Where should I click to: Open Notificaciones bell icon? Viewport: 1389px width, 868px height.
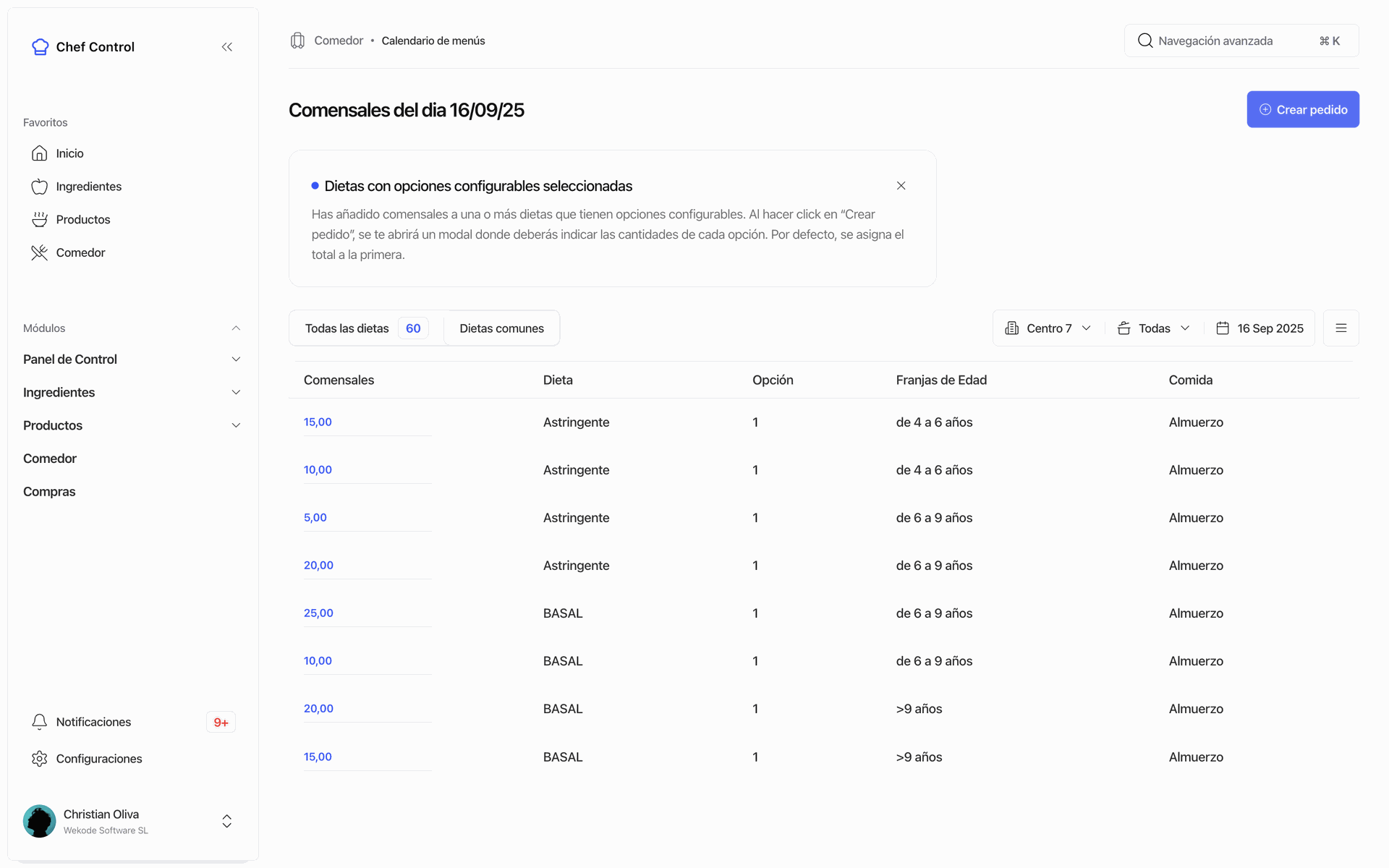tap(40, 722)
